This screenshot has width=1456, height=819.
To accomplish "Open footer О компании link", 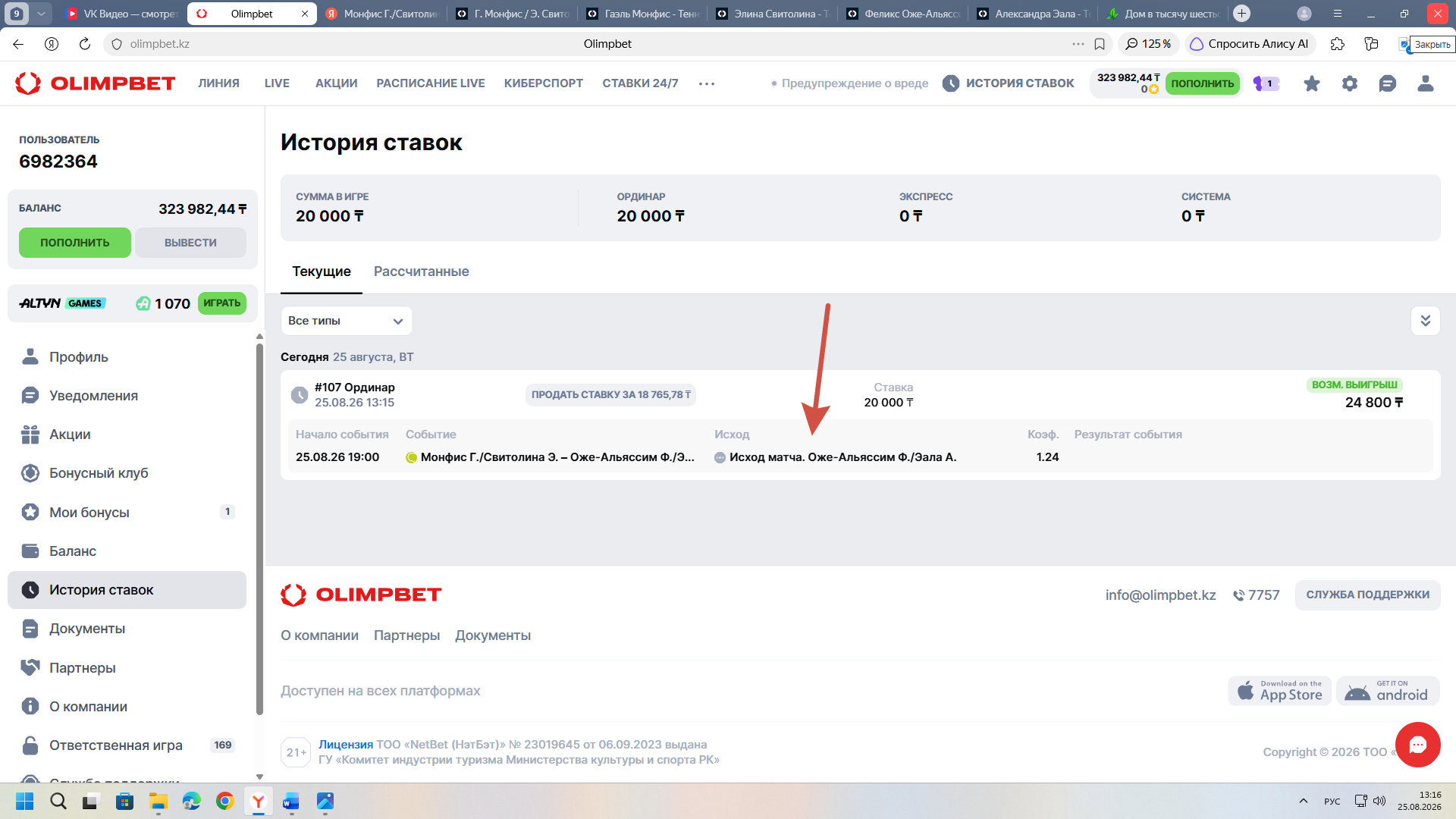I will (x=319, y=635).
